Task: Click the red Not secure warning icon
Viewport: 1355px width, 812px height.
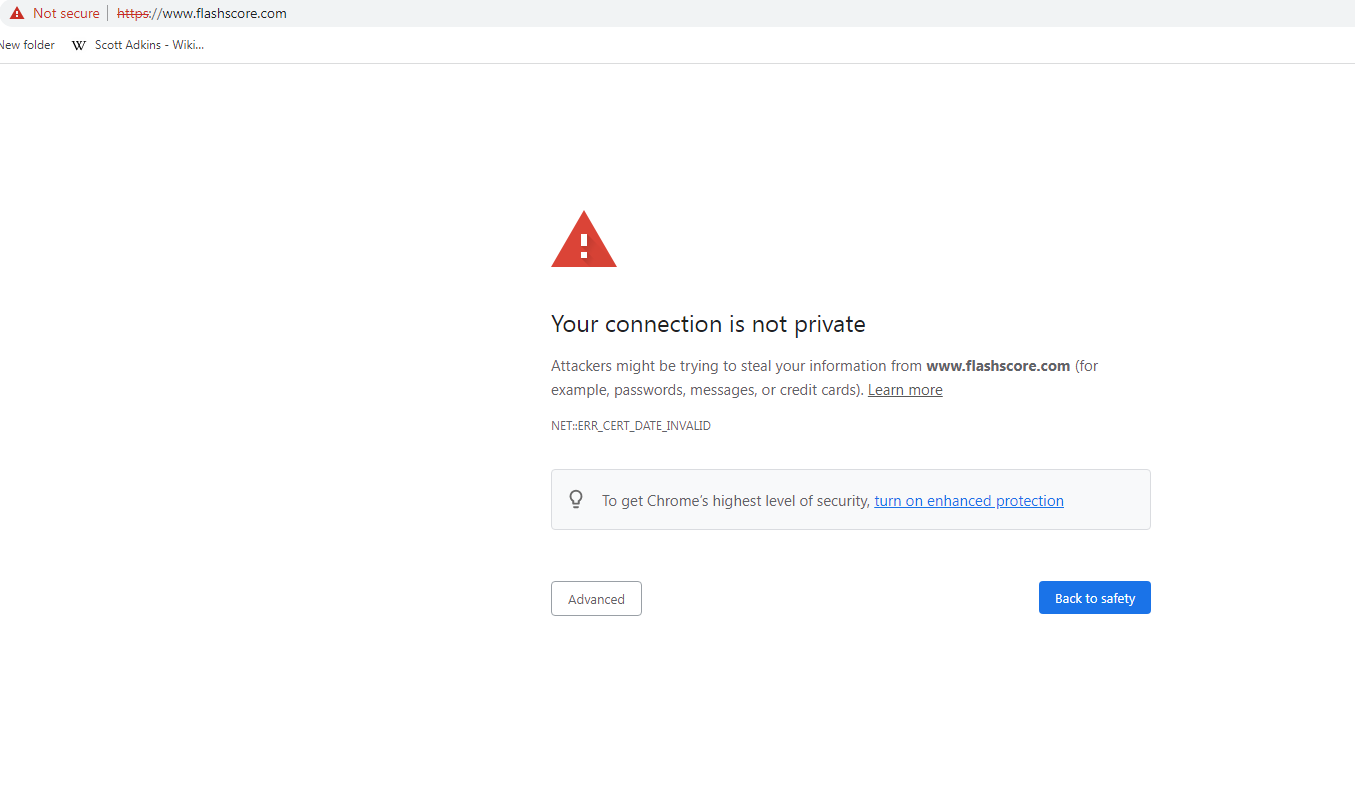Action: (x=16, y=14)
